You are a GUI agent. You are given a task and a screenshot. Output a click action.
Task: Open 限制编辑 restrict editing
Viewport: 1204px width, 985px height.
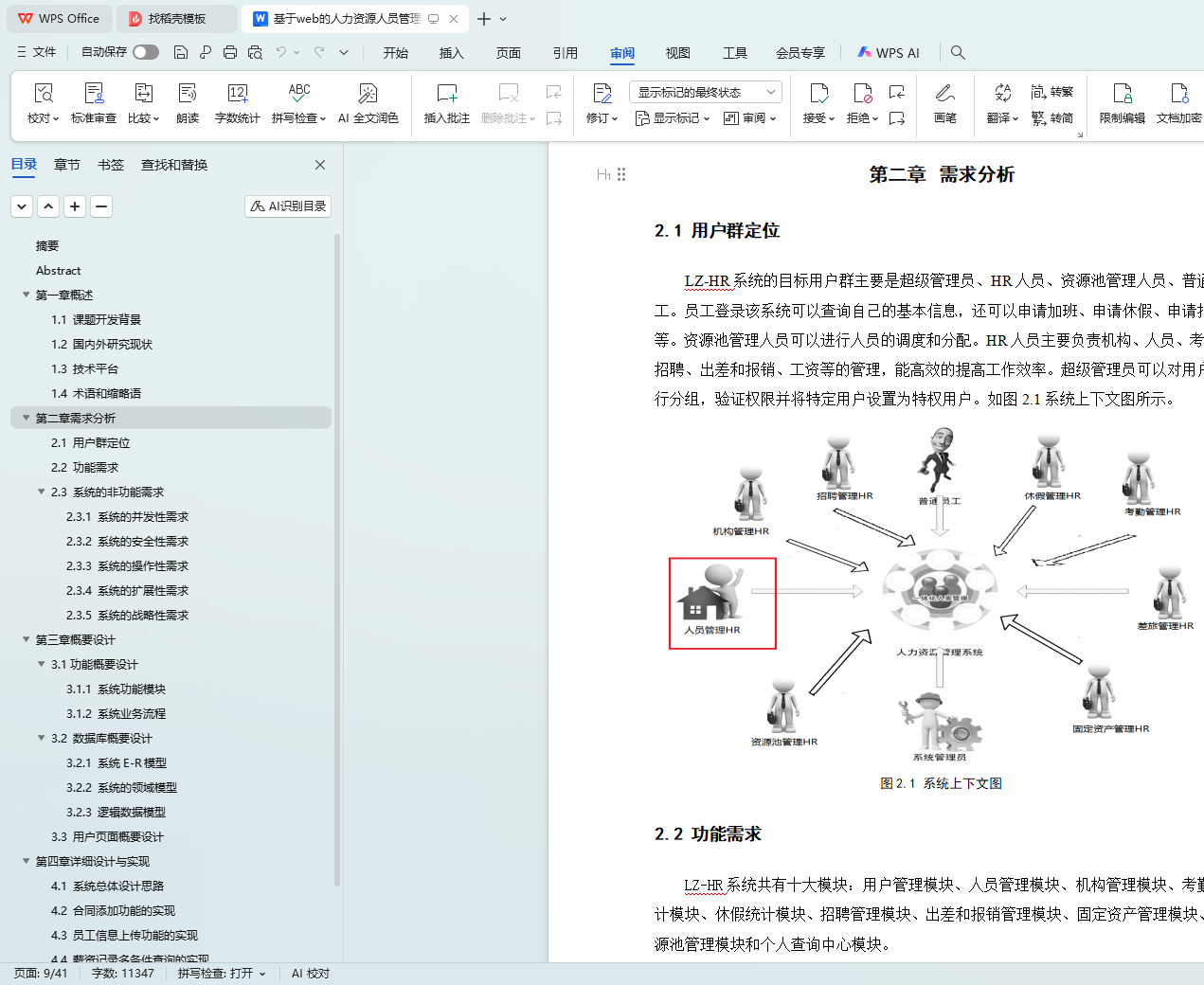point(1122,103)
